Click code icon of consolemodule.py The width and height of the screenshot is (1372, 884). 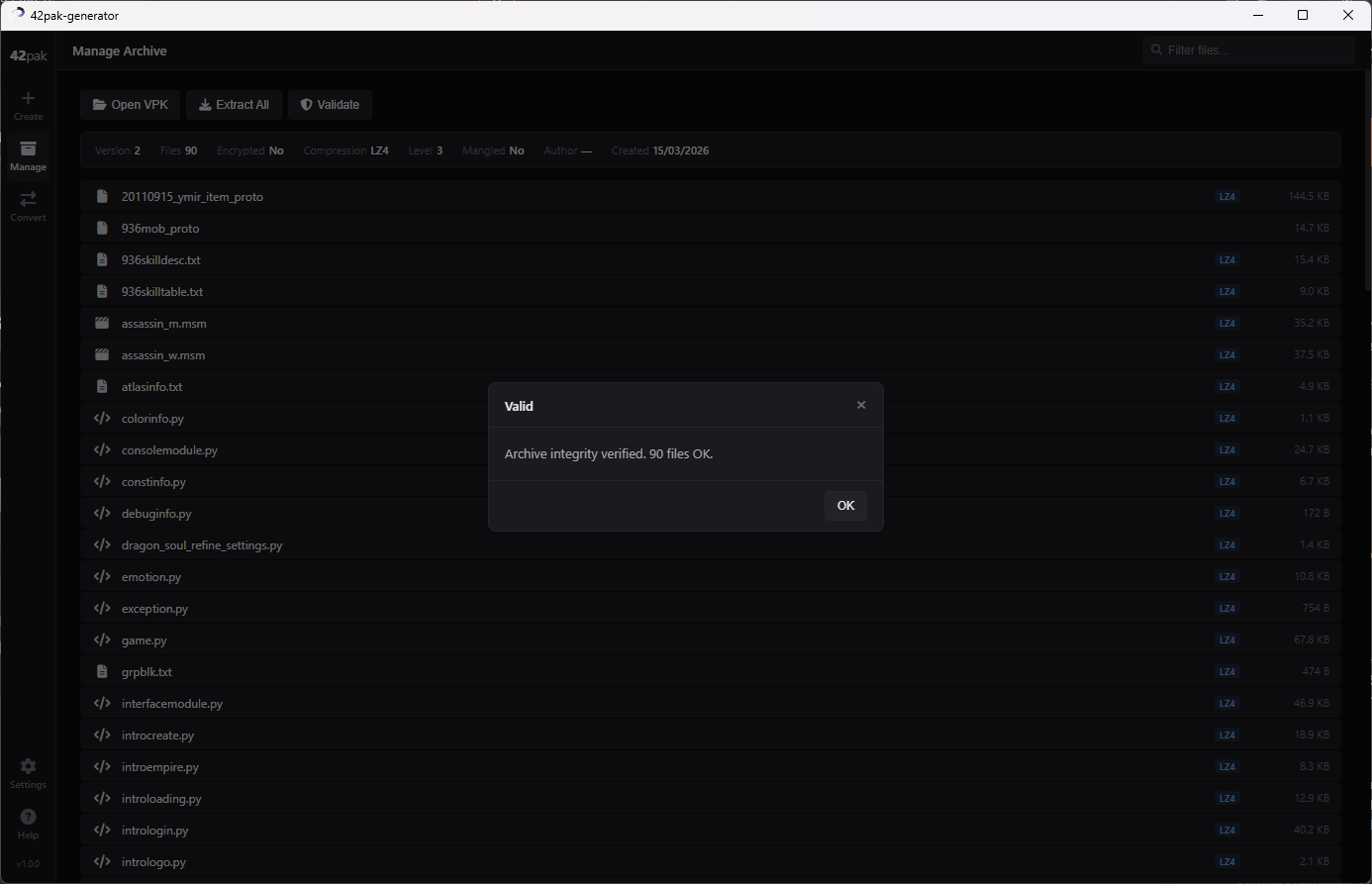click(x=102, y=450)
